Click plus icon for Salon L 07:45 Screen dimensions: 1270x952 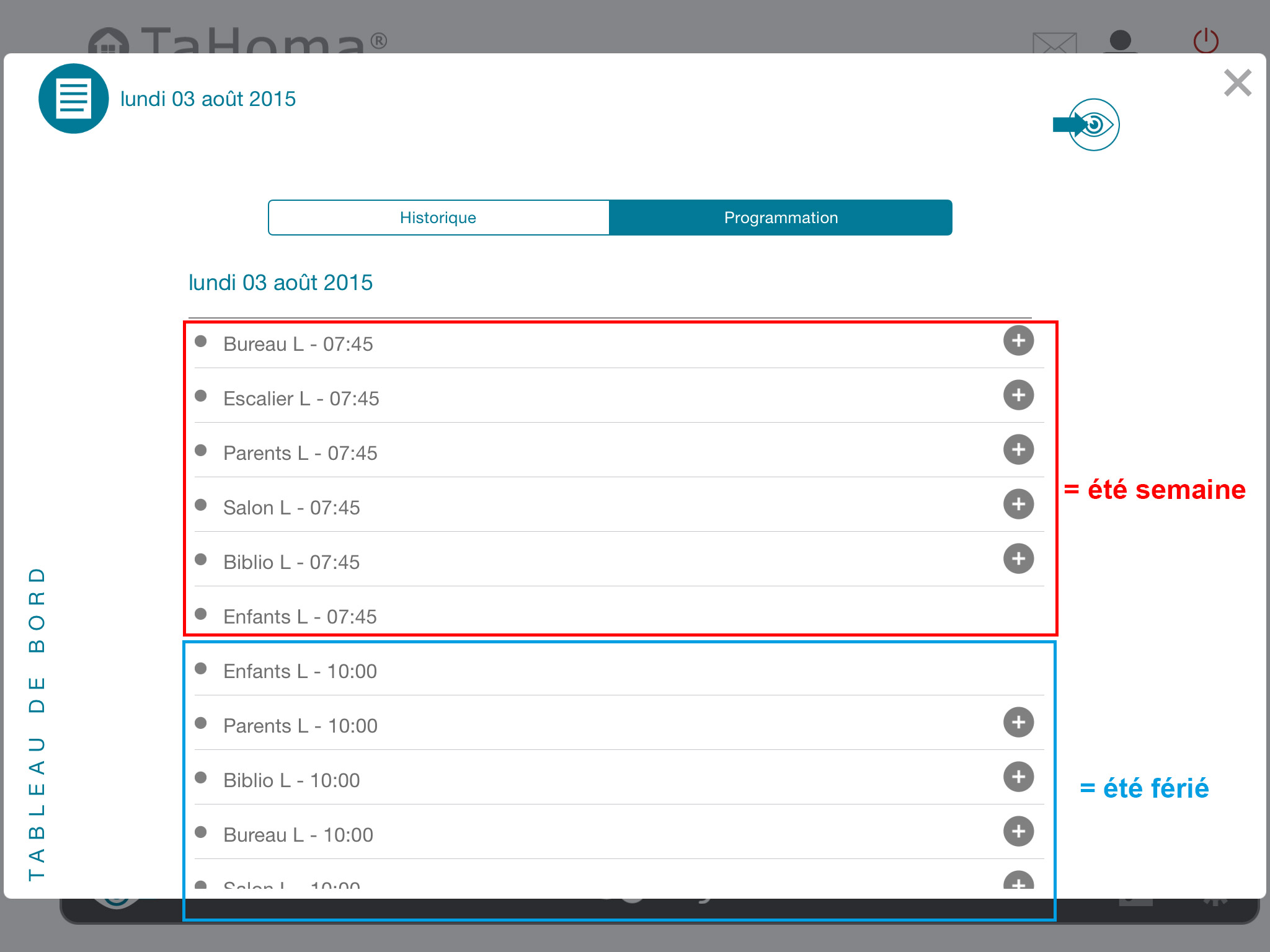(1018, 505)
